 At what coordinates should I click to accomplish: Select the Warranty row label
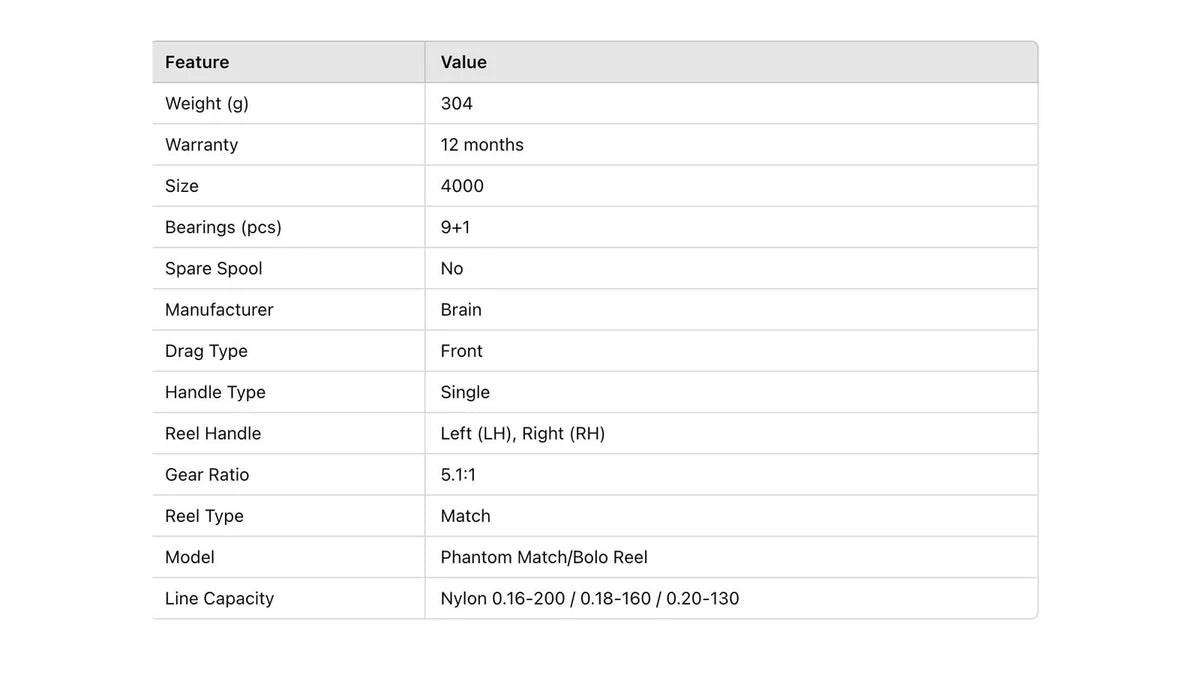(201, 145)
